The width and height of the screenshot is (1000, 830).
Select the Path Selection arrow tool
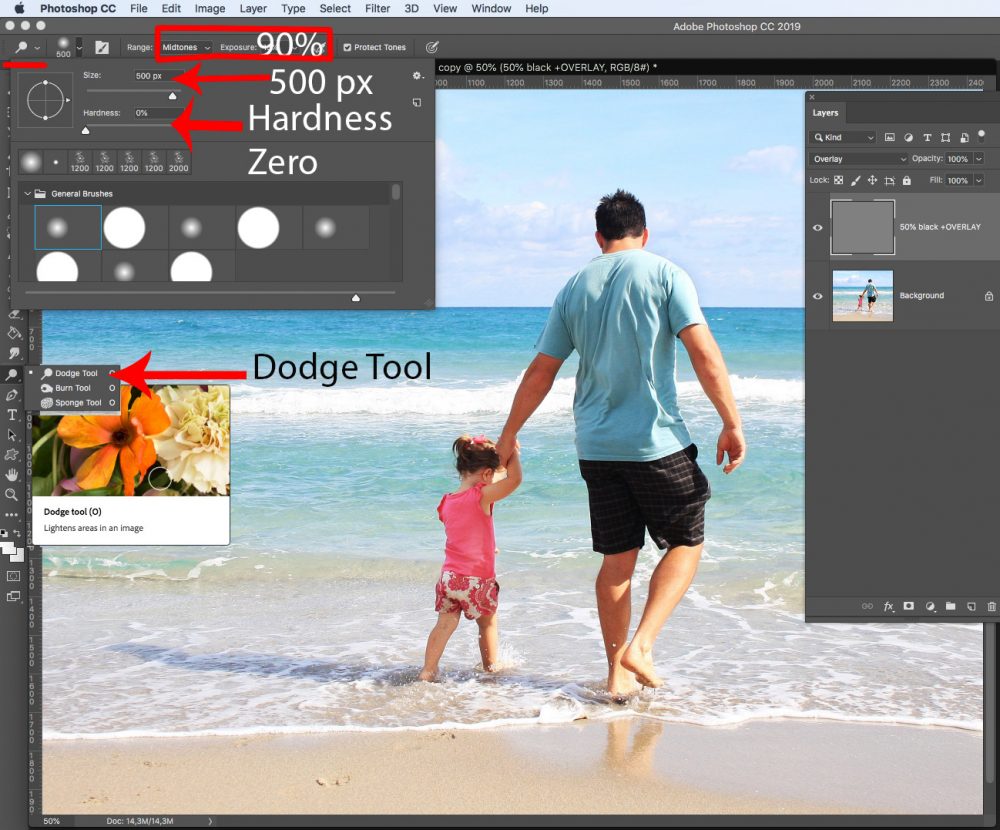pos(12,434)
